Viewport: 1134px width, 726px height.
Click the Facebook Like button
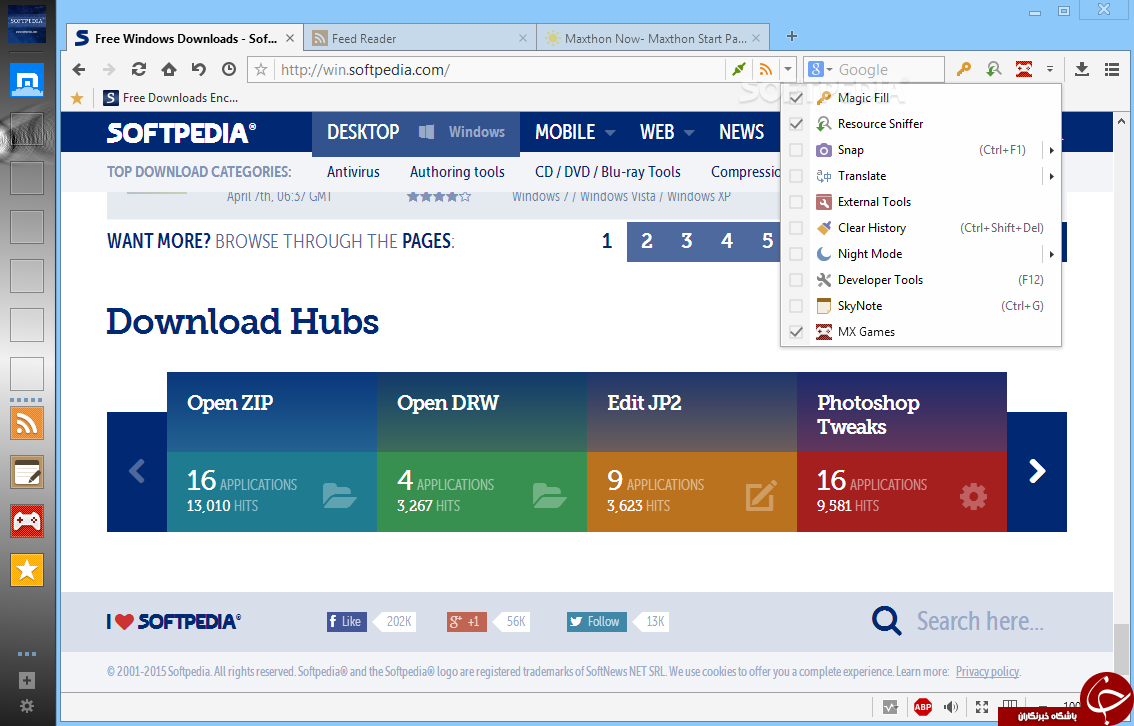click(346, 621)
